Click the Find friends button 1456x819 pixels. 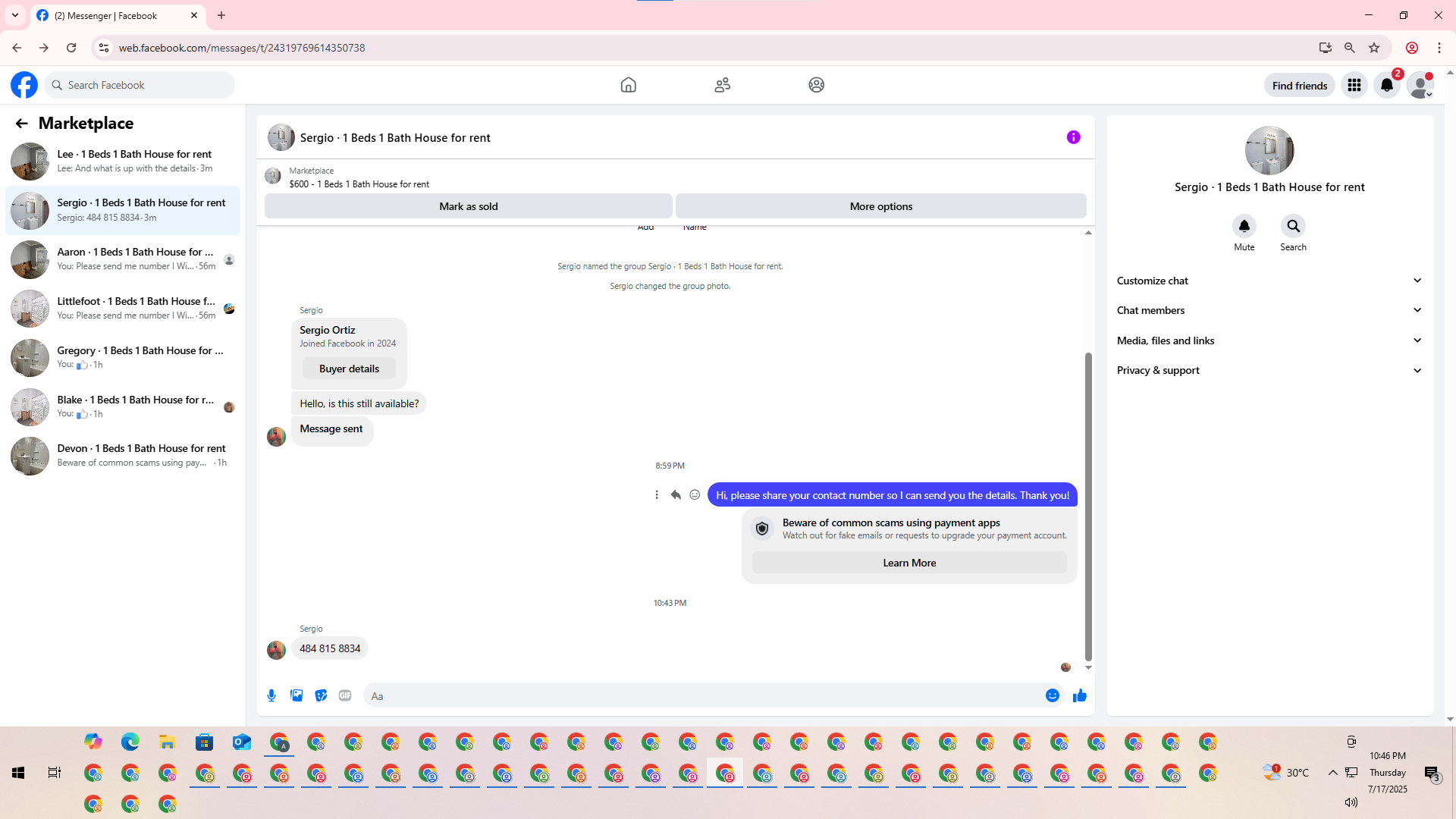1300,86
